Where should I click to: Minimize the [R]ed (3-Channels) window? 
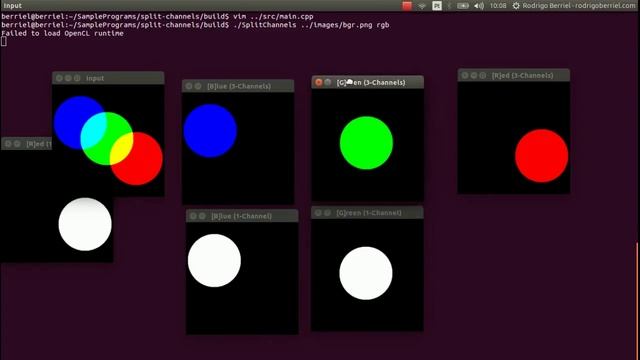[x=473, y=76]
